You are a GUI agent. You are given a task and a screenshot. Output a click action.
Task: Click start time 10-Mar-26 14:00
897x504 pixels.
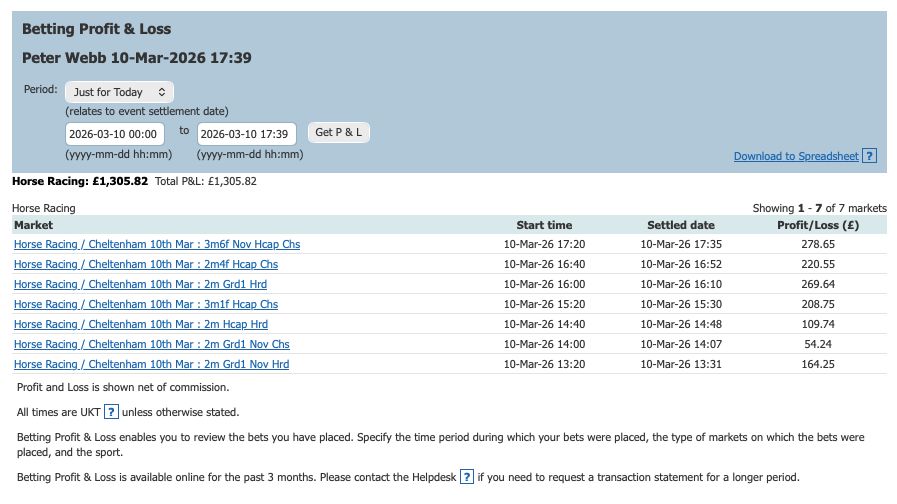tap(544, 344)
